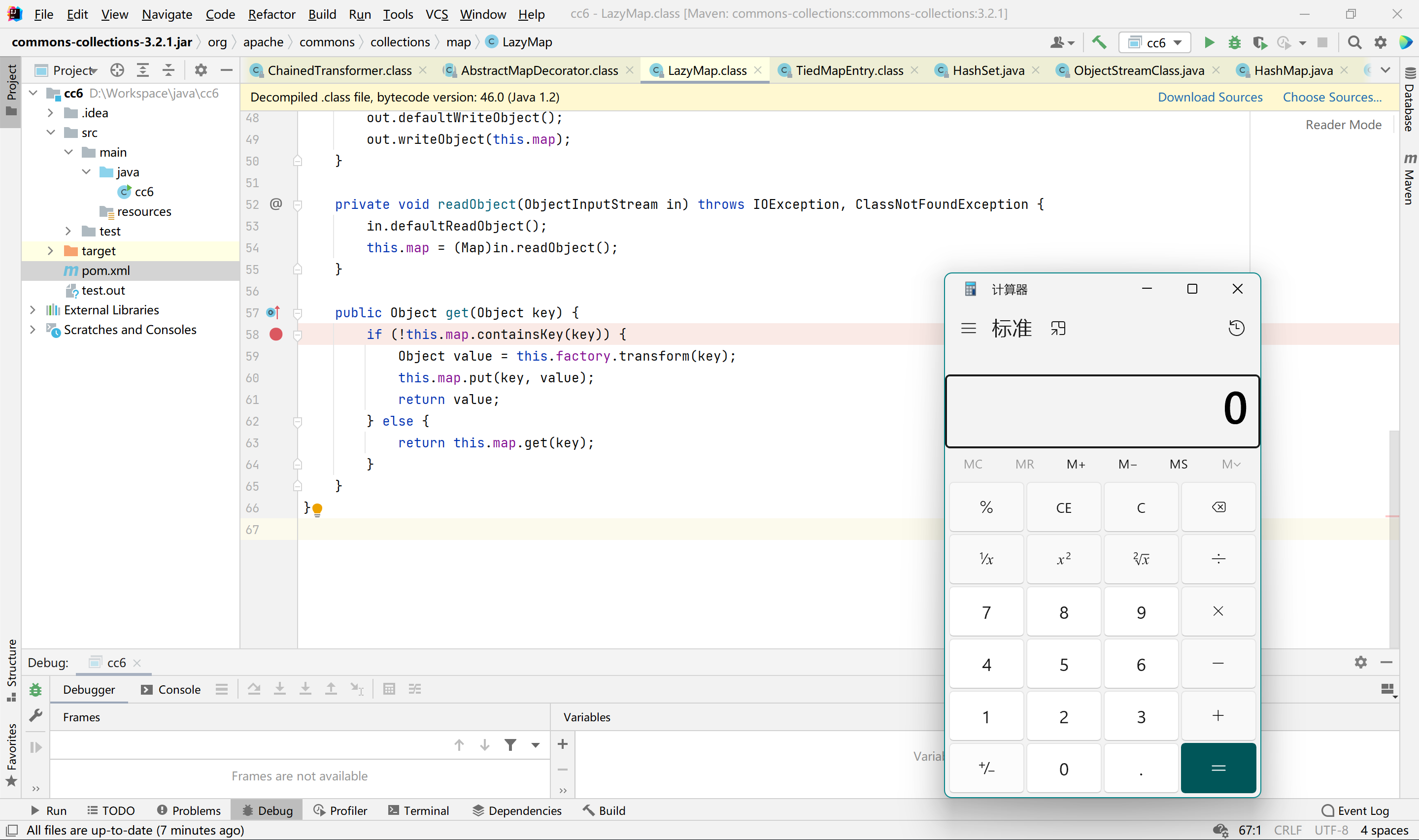This screenshot has width=1419, height=840.
Task: Toggle the breakpoint on line 58
Action: [x=276, y=334]
